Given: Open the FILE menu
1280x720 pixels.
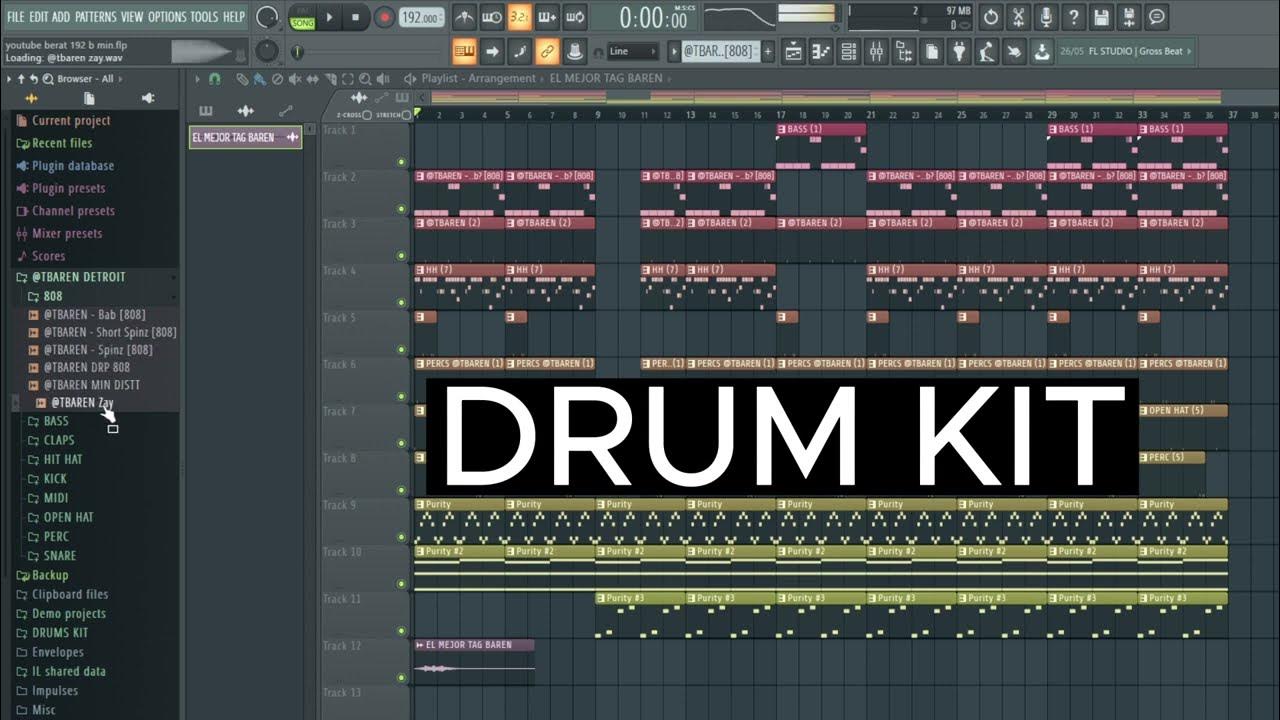Looking at the screenshot, I should click(x=15, y=17).
